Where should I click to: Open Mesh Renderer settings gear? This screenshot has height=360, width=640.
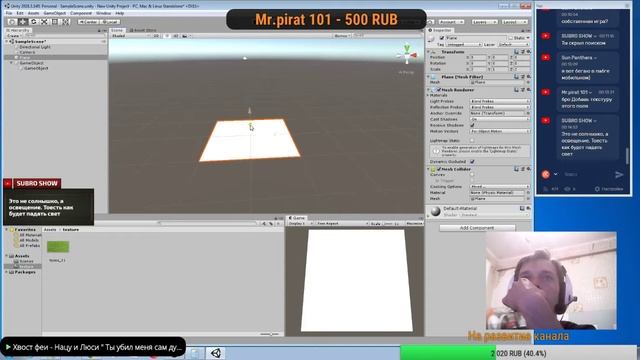pos(529,89)
